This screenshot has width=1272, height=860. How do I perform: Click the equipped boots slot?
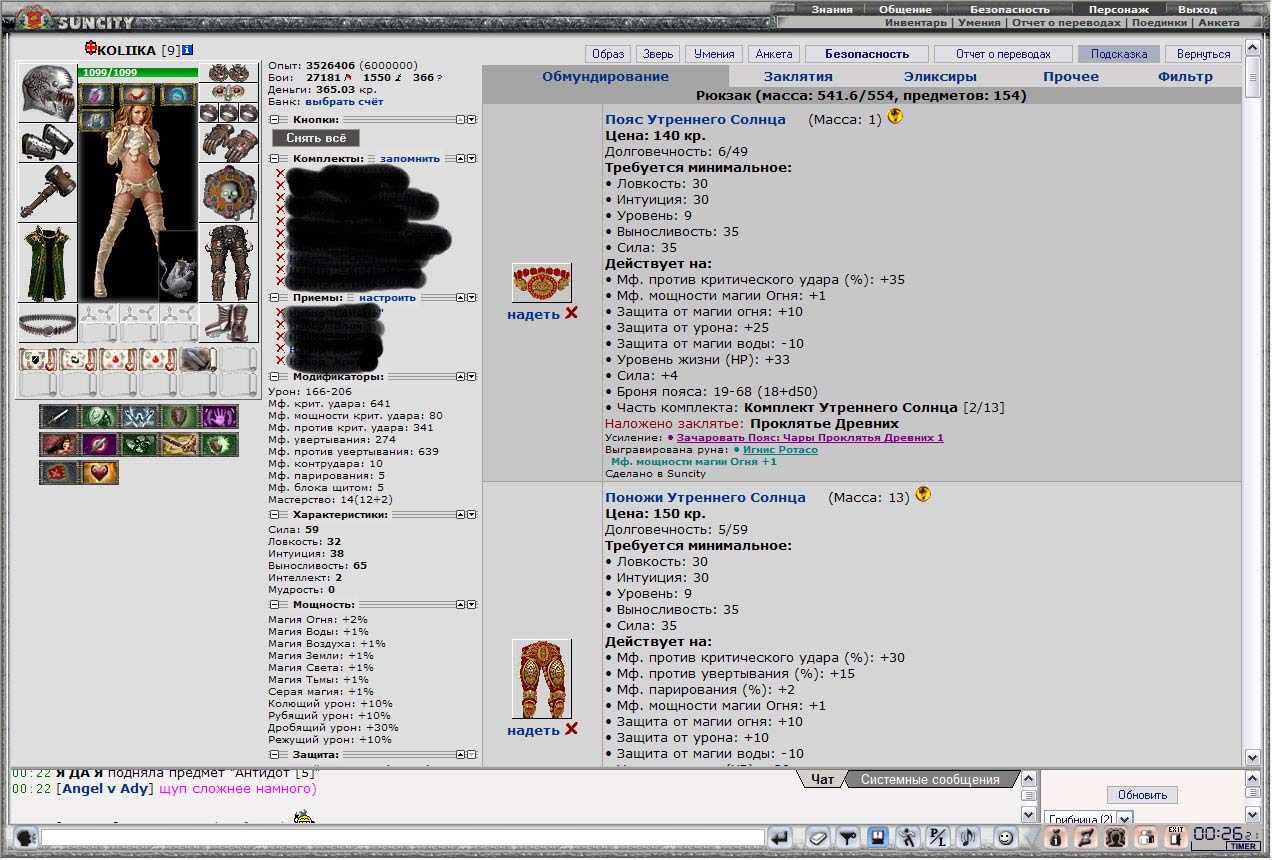229,324
